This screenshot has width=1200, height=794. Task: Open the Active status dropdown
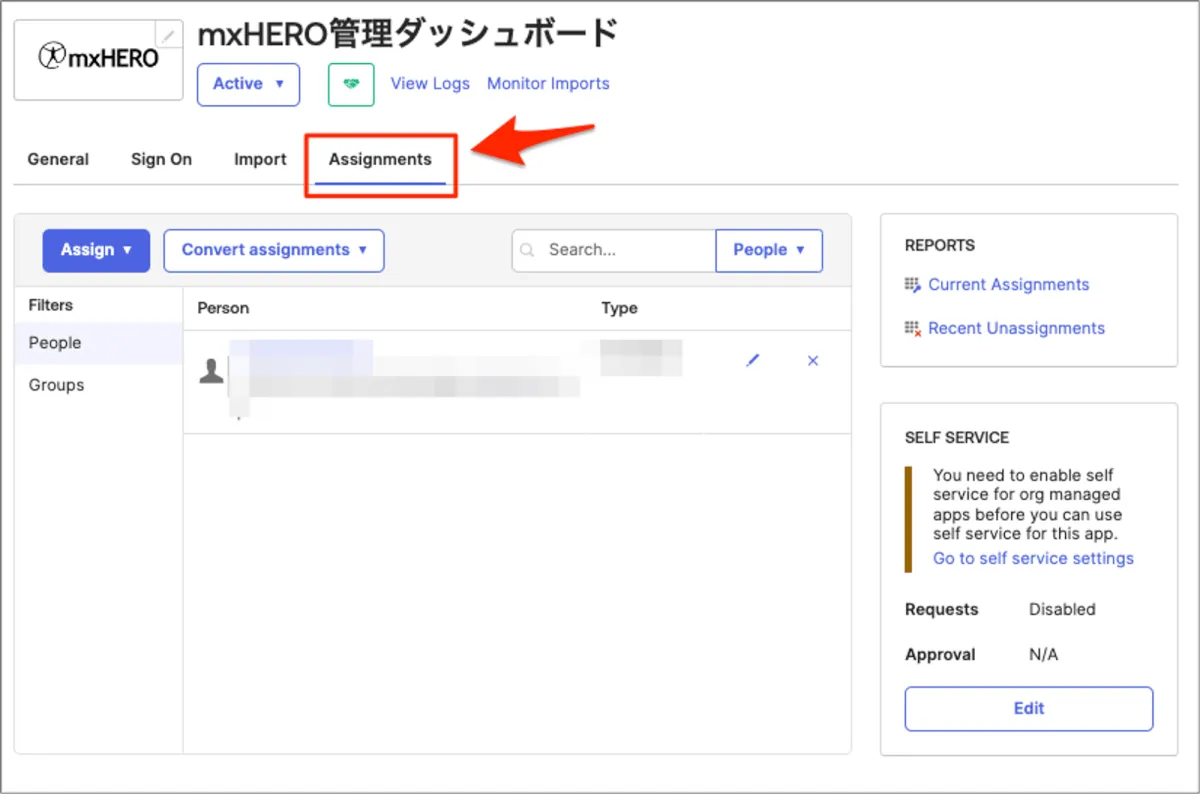248,84
